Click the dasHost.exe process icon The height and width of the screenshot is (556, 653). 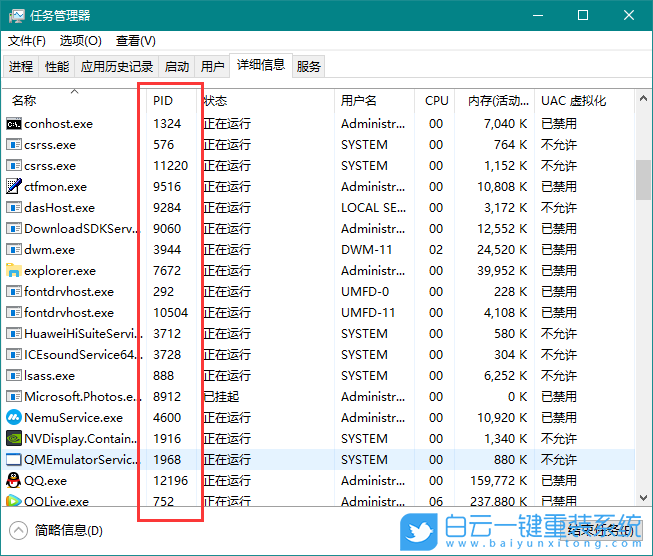[x=14, y=207]
